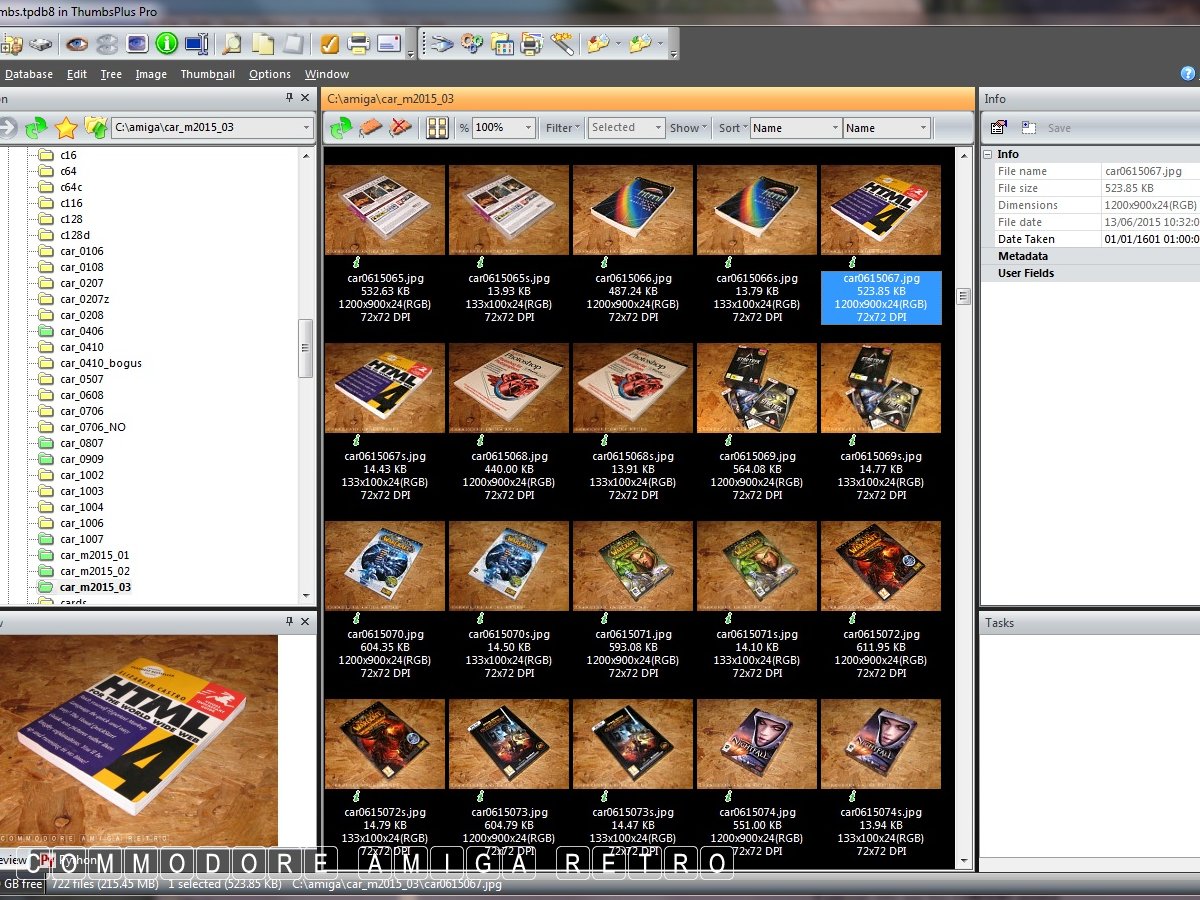Image resolution: width=1200 pixels, height=900 pixels.
Task: Click the magnifying glass find icon
Action: tap(231, 44)
